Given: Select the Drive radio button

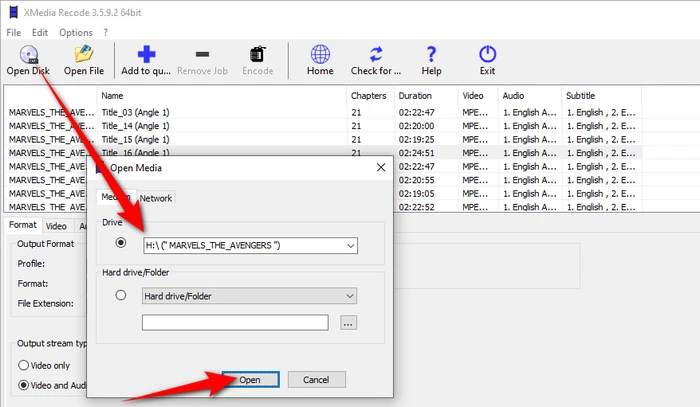Looking at the screenshot, I should tap(123, 243).
